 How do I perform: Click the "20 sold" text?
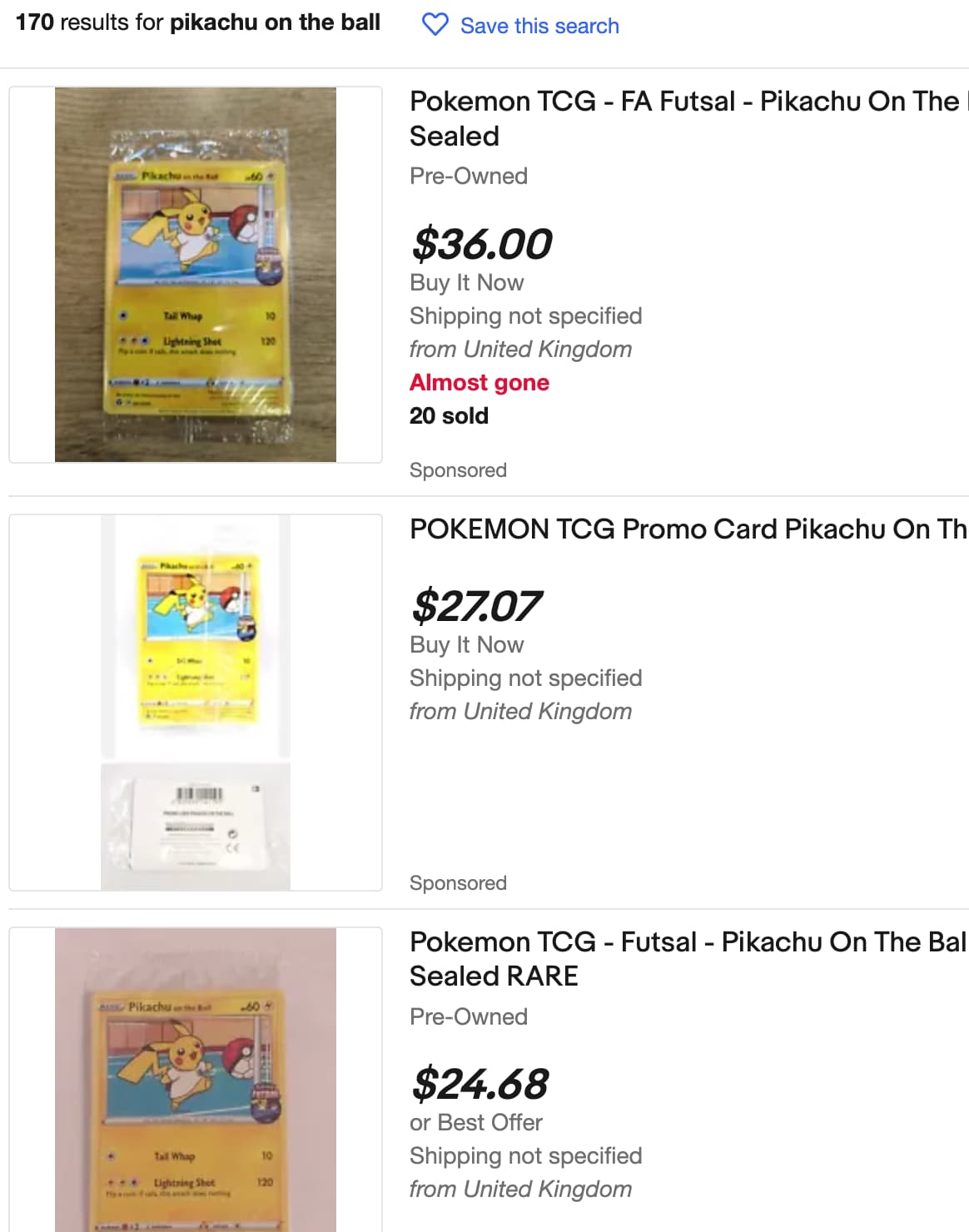[x=449, y=415]
